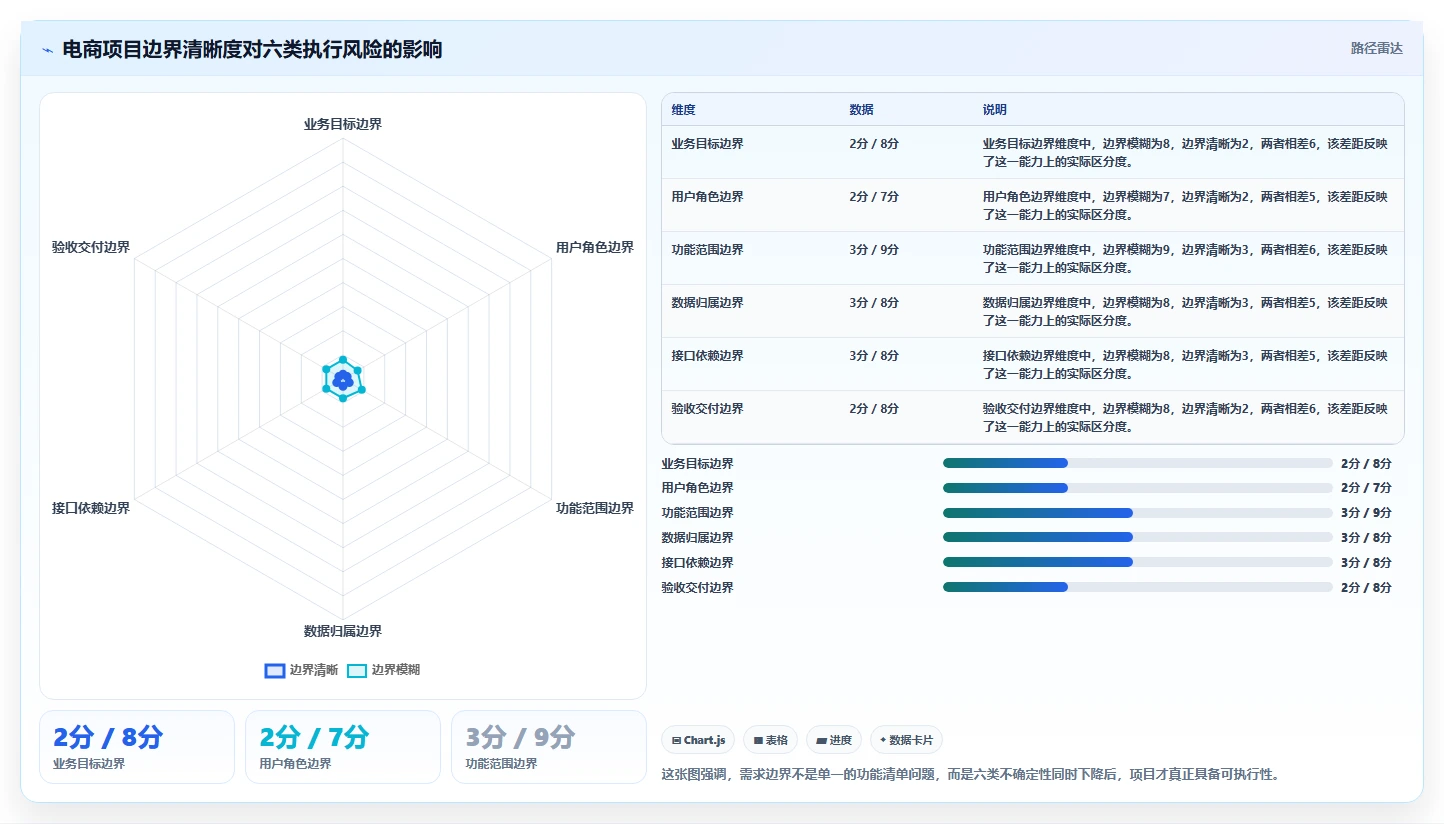Click the 接口依赖边界 progress bar
Image resolution: width=1444 pixels, height=824 pixels.
[1137, 562]
